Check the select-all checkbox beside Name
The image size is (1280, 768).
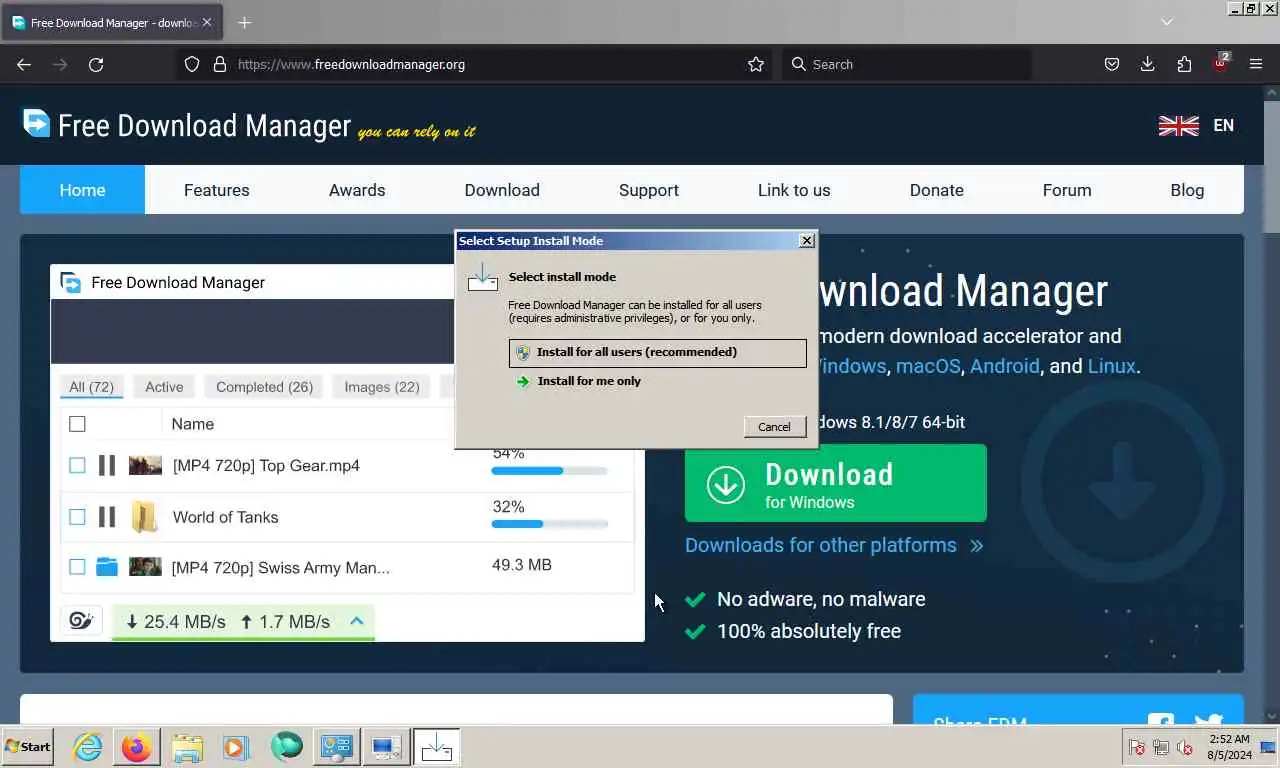tap(77, 424)
